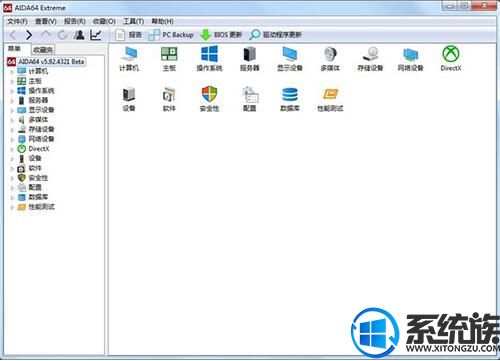Open the 存储设备 storage icon in main panel
Image resolution: width=500 pixels, height=361 pixels.
point(370,59)
